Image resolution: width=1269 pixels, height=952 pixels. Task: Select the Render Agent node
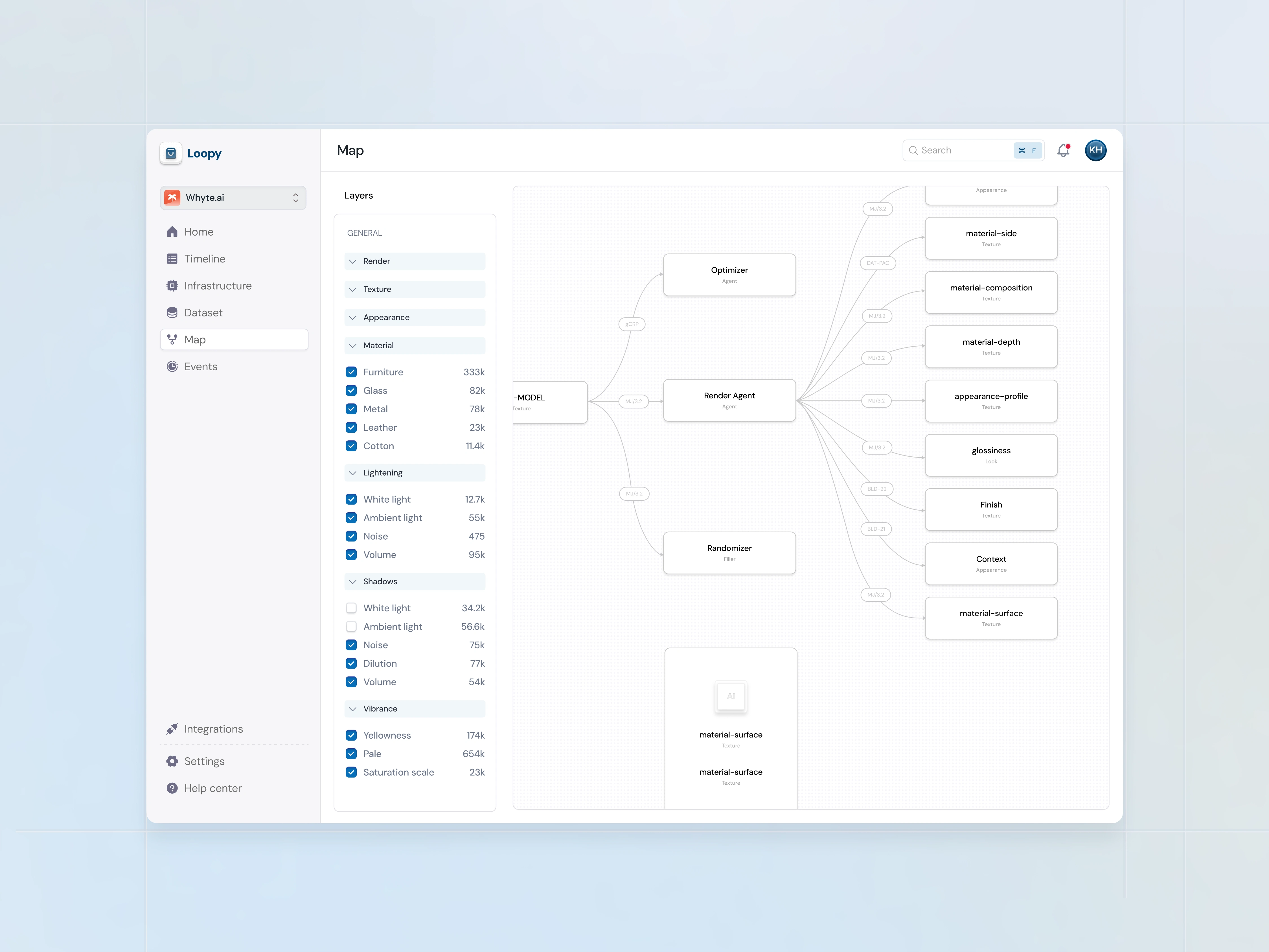pyautogui.click(x=729, y=400)
